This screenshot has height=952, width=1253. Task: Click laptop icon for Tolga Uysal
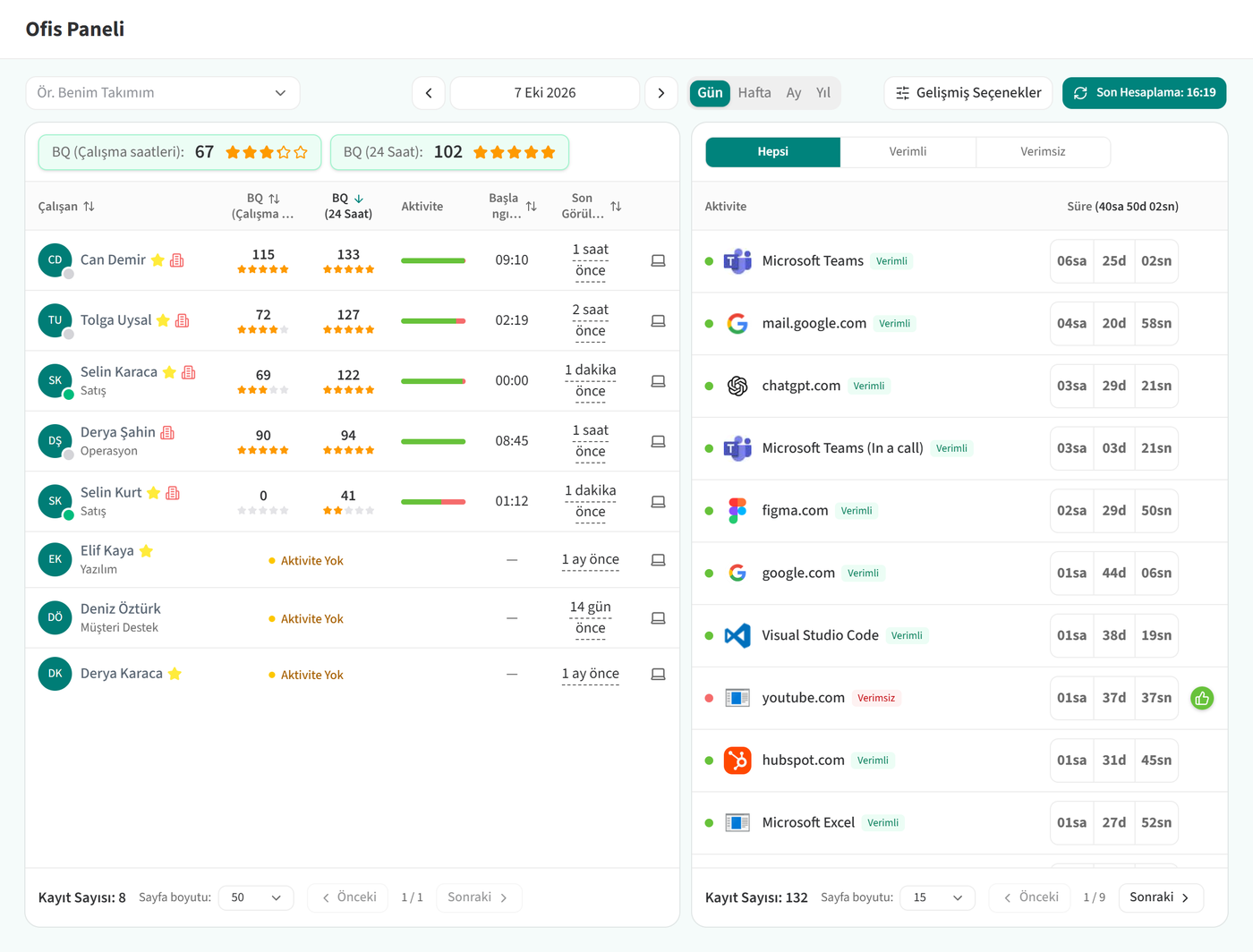click(658, 320)
